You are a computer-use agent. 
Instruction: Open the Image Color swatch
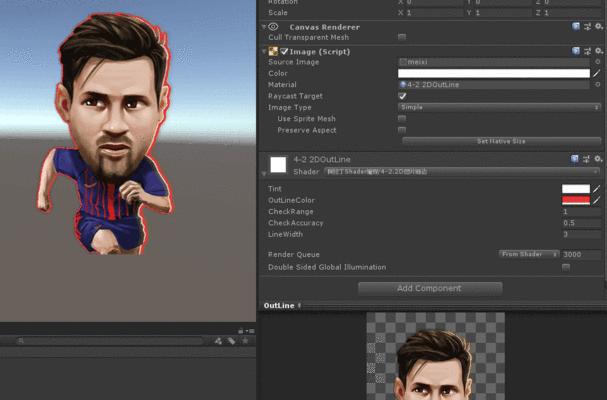point(494,73)
